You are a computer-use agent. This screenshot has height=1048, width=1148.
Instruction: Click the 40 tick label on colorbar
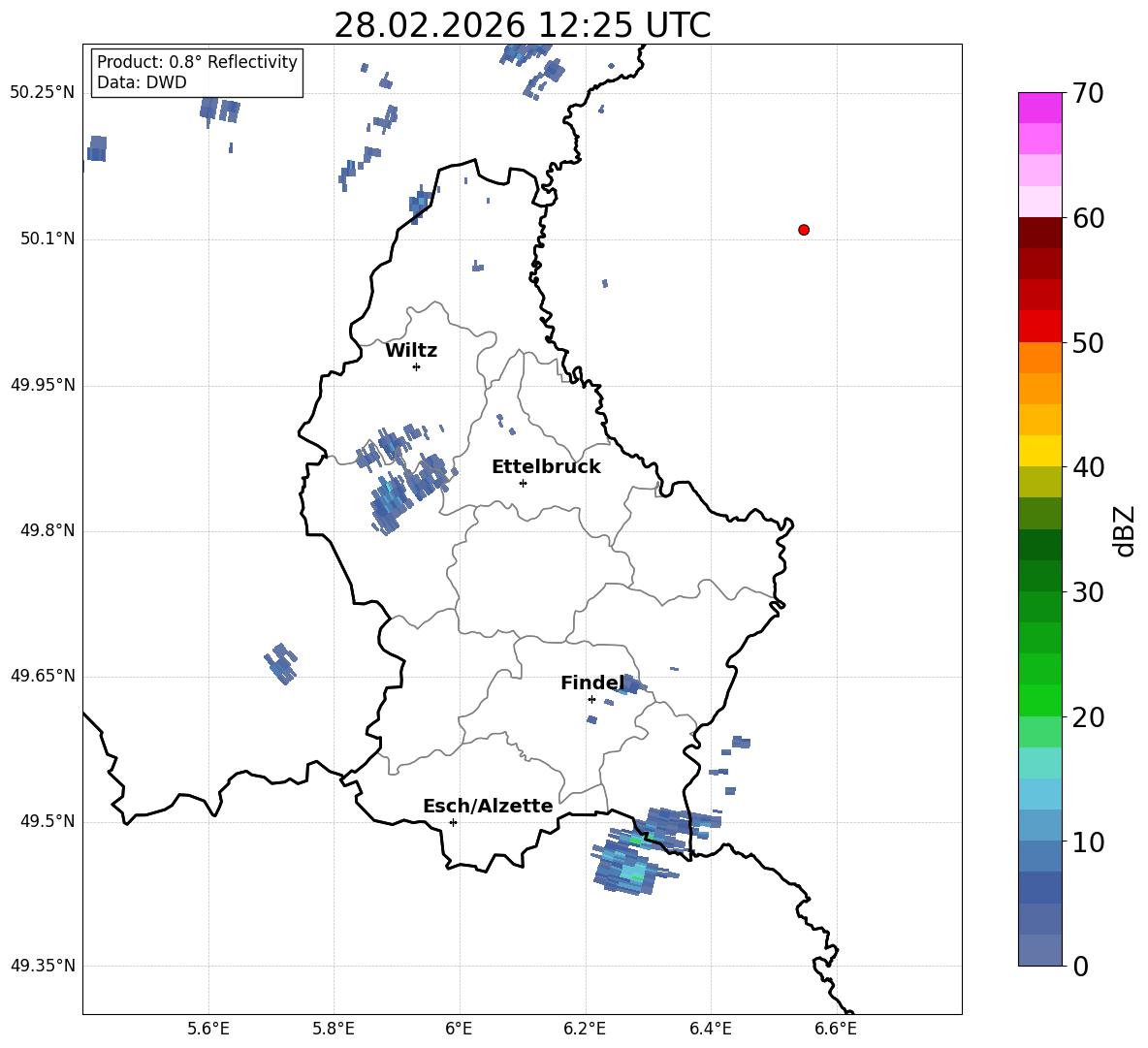tap(1088, 467)
